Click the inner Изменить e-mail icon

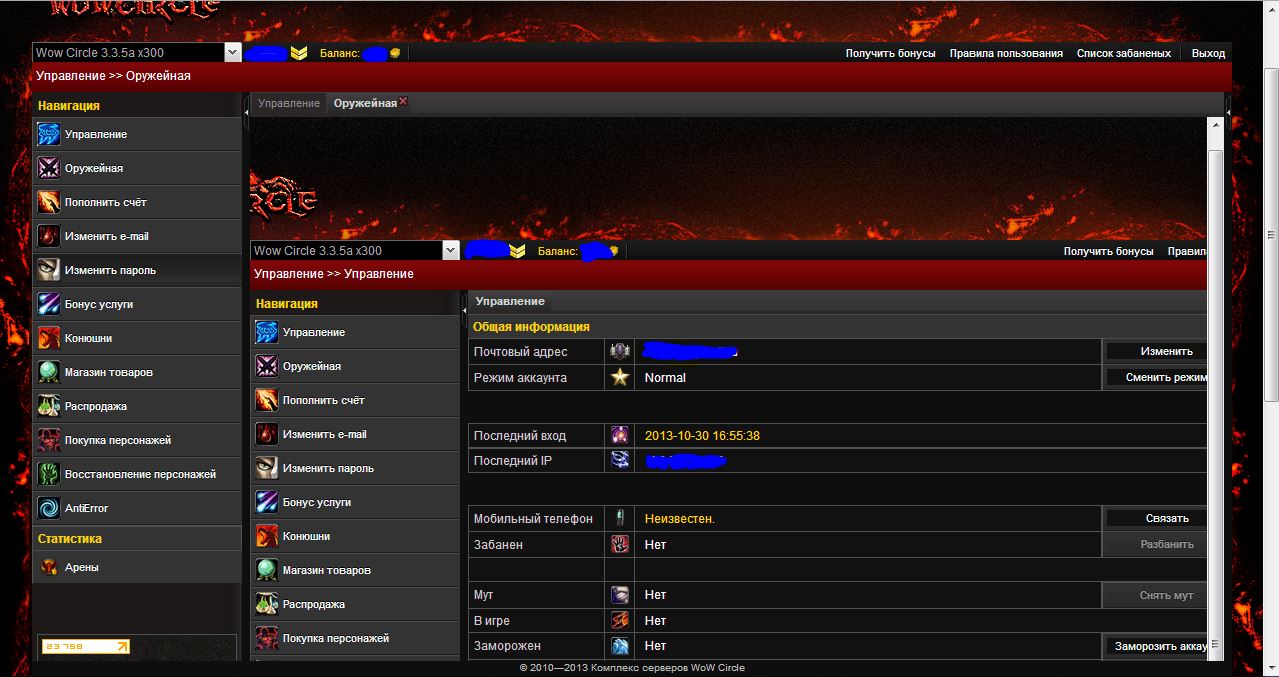pyautogui.click(x=266, y=434)
